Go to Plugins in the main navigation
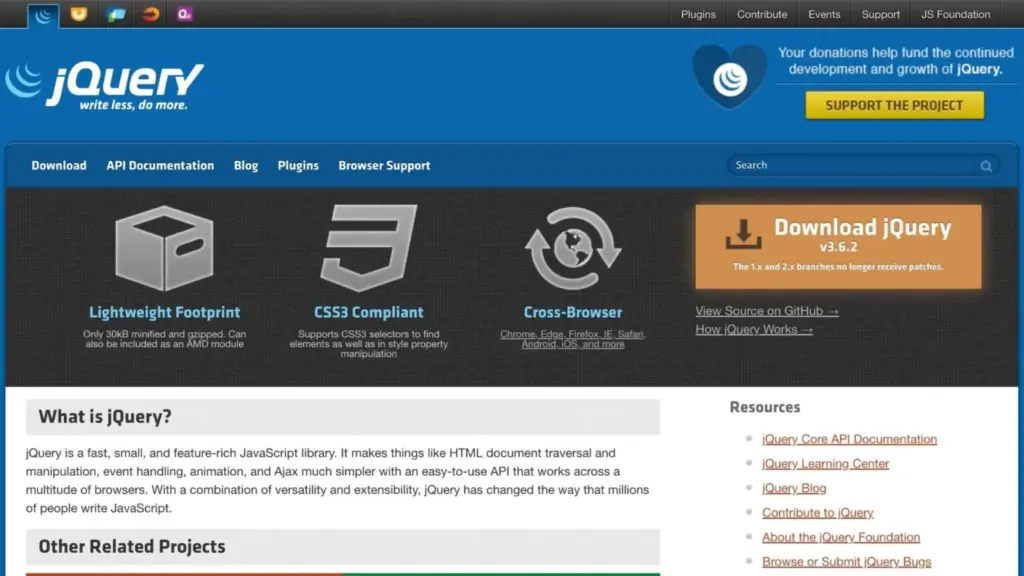Image resolution: width=1024 pixels, height=576 pixels. tap(298, 166)
